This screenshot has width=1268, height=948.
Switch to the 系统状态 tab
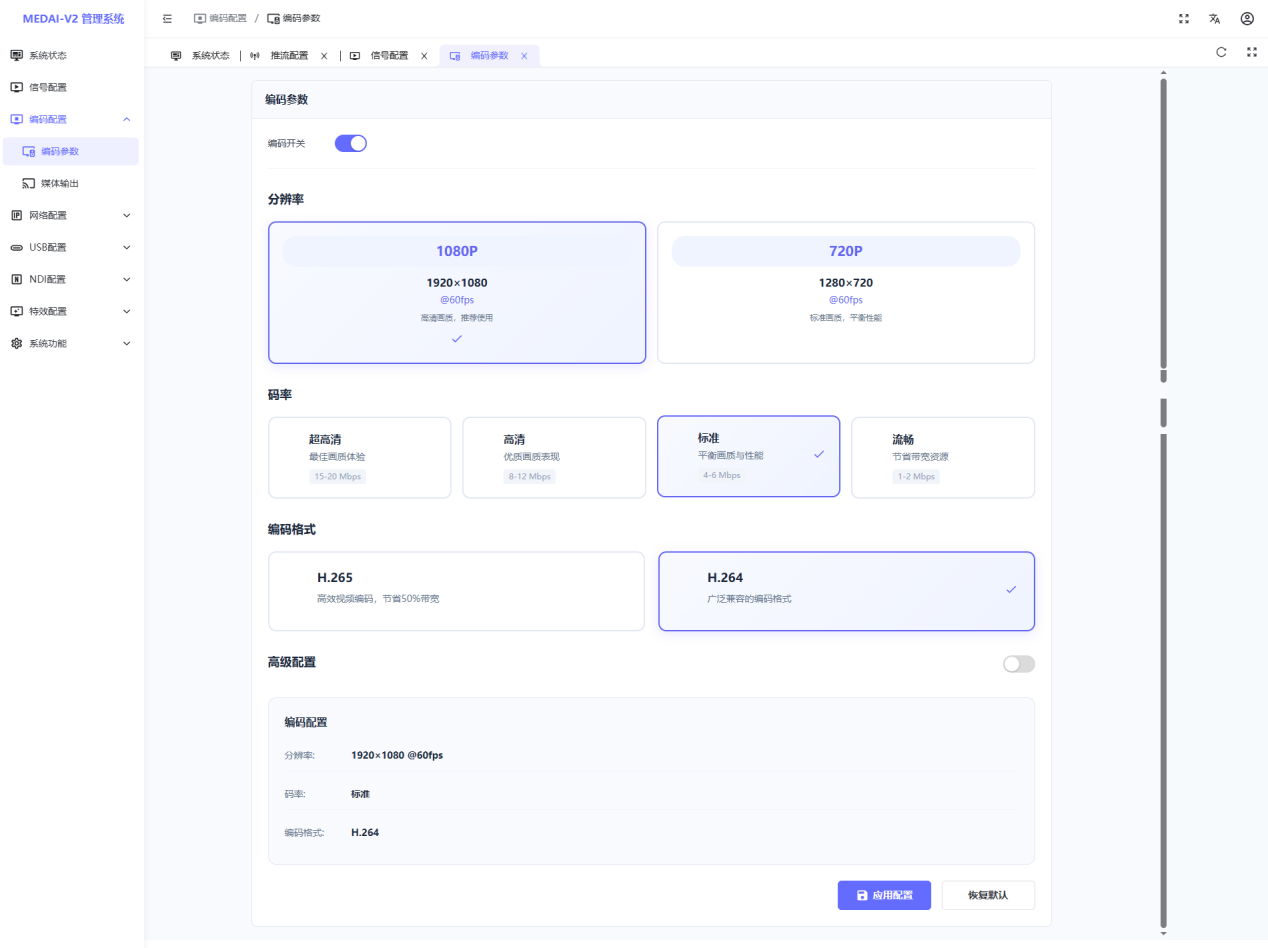pos(201,56)
